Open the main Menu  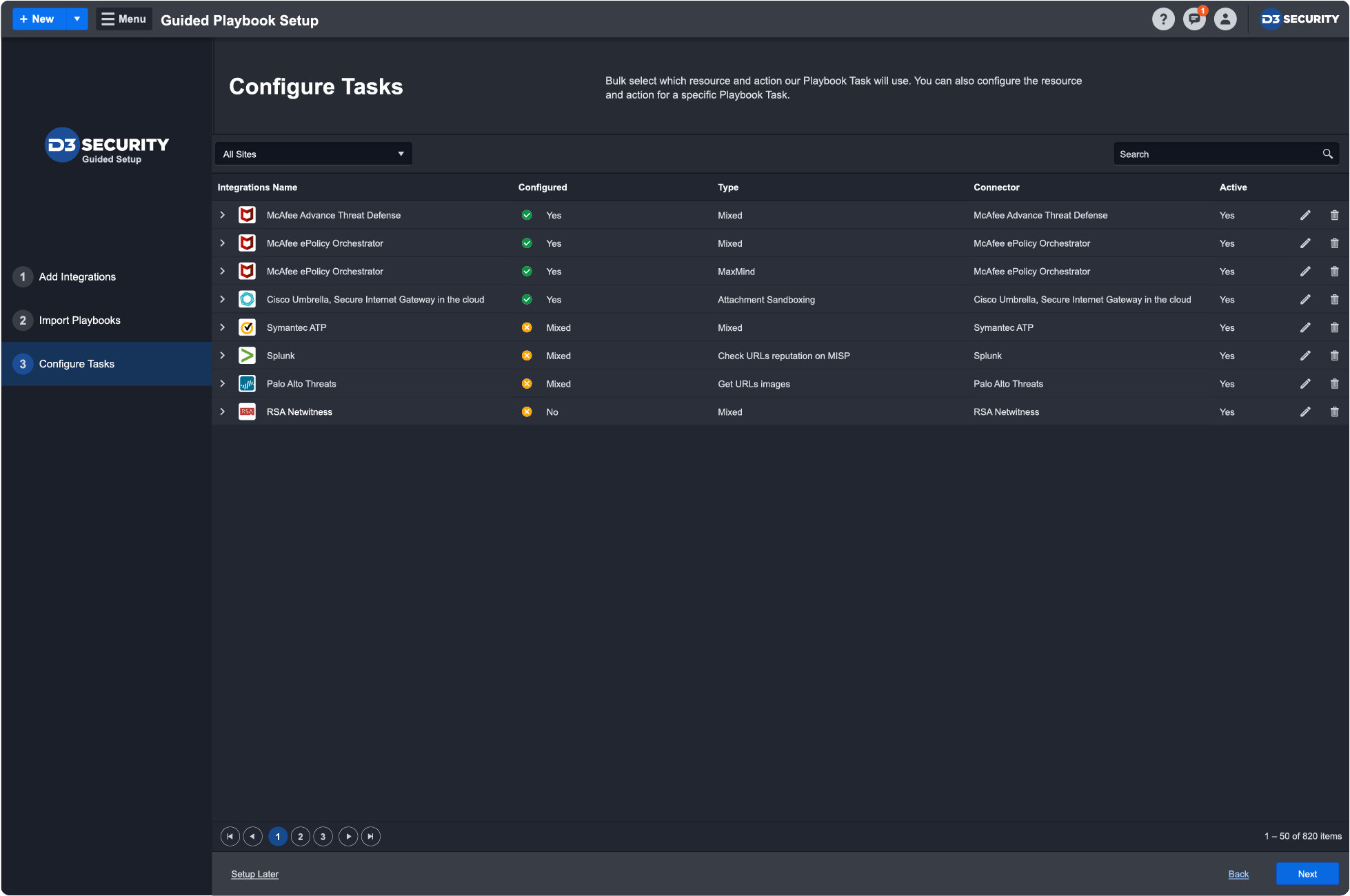point(124,19)
